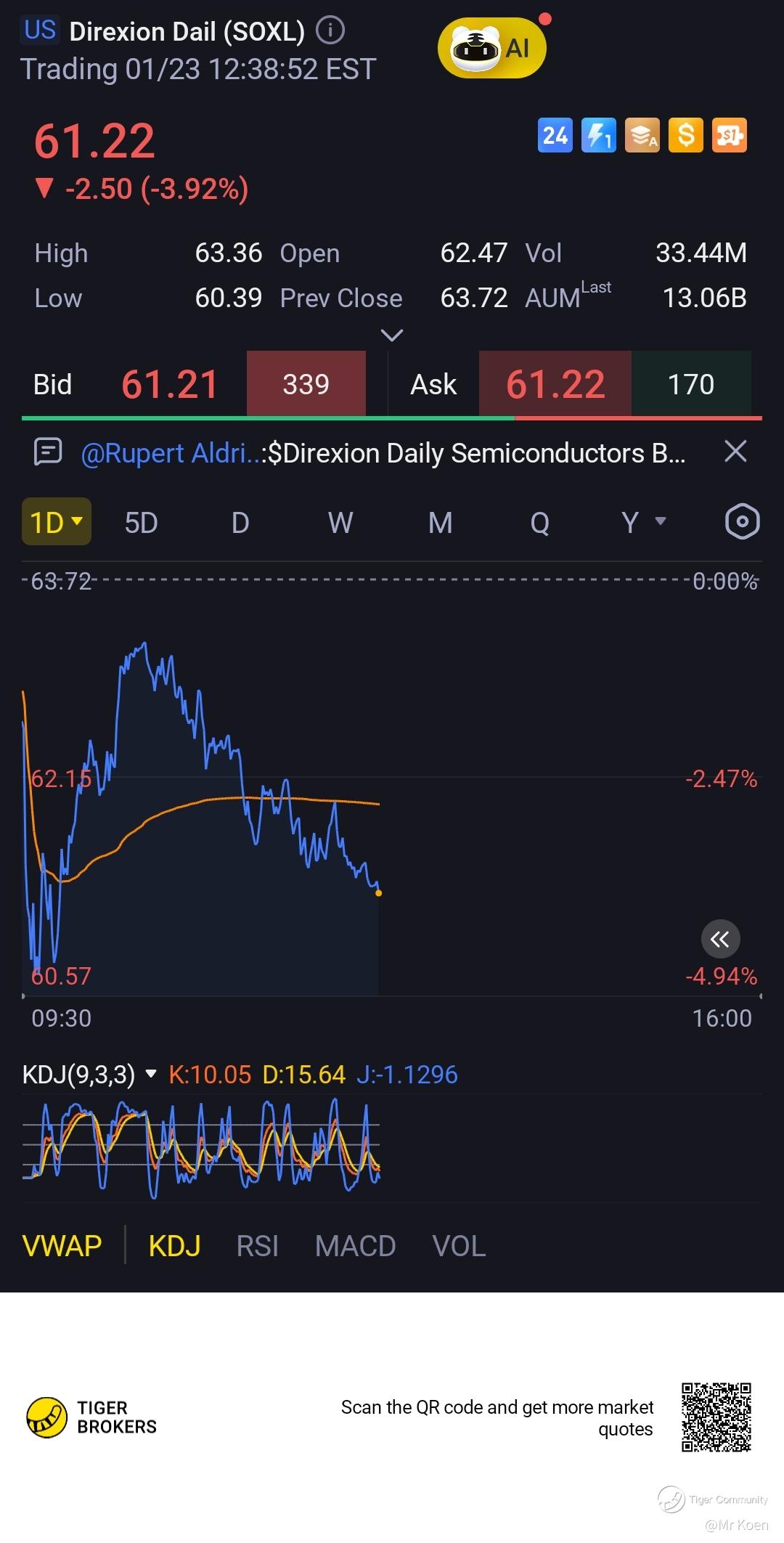Tap the -2.47% chart axis label

pyautogui.click(x=722, y=779)
